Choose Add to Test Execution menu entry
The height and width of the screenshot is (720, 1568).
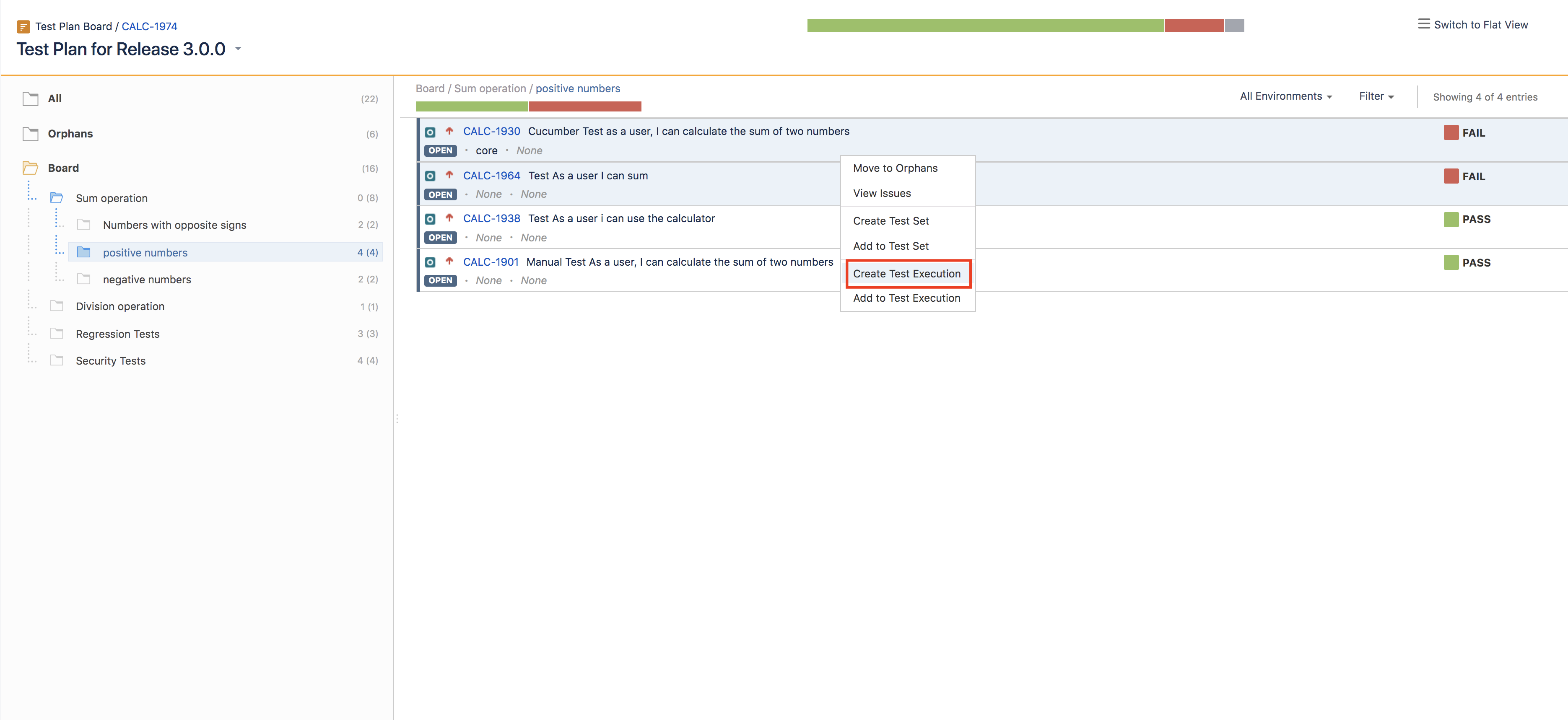coord(908,298)
